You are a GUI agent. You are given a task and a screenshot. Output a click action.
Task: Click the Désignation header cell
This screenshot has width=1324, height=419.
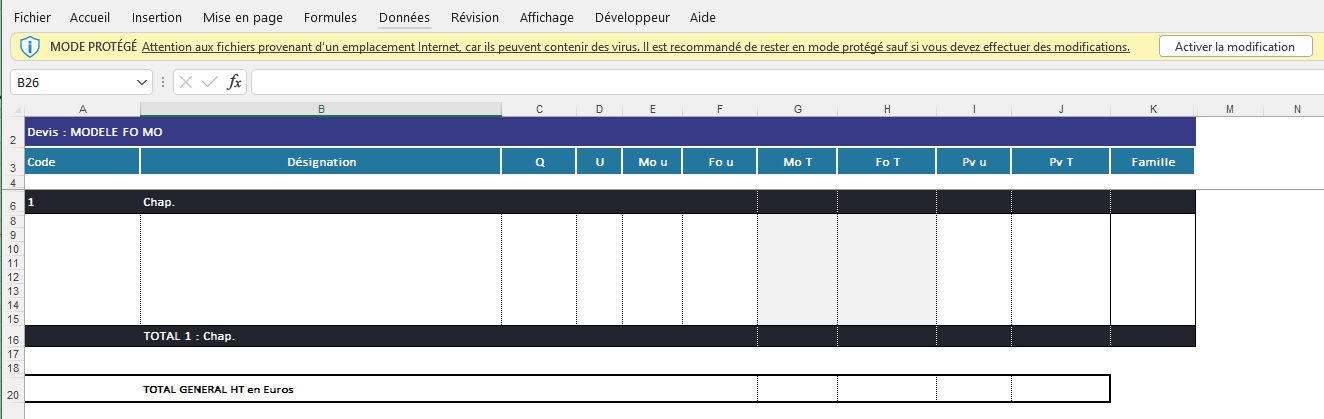click(x=321, y=162)
